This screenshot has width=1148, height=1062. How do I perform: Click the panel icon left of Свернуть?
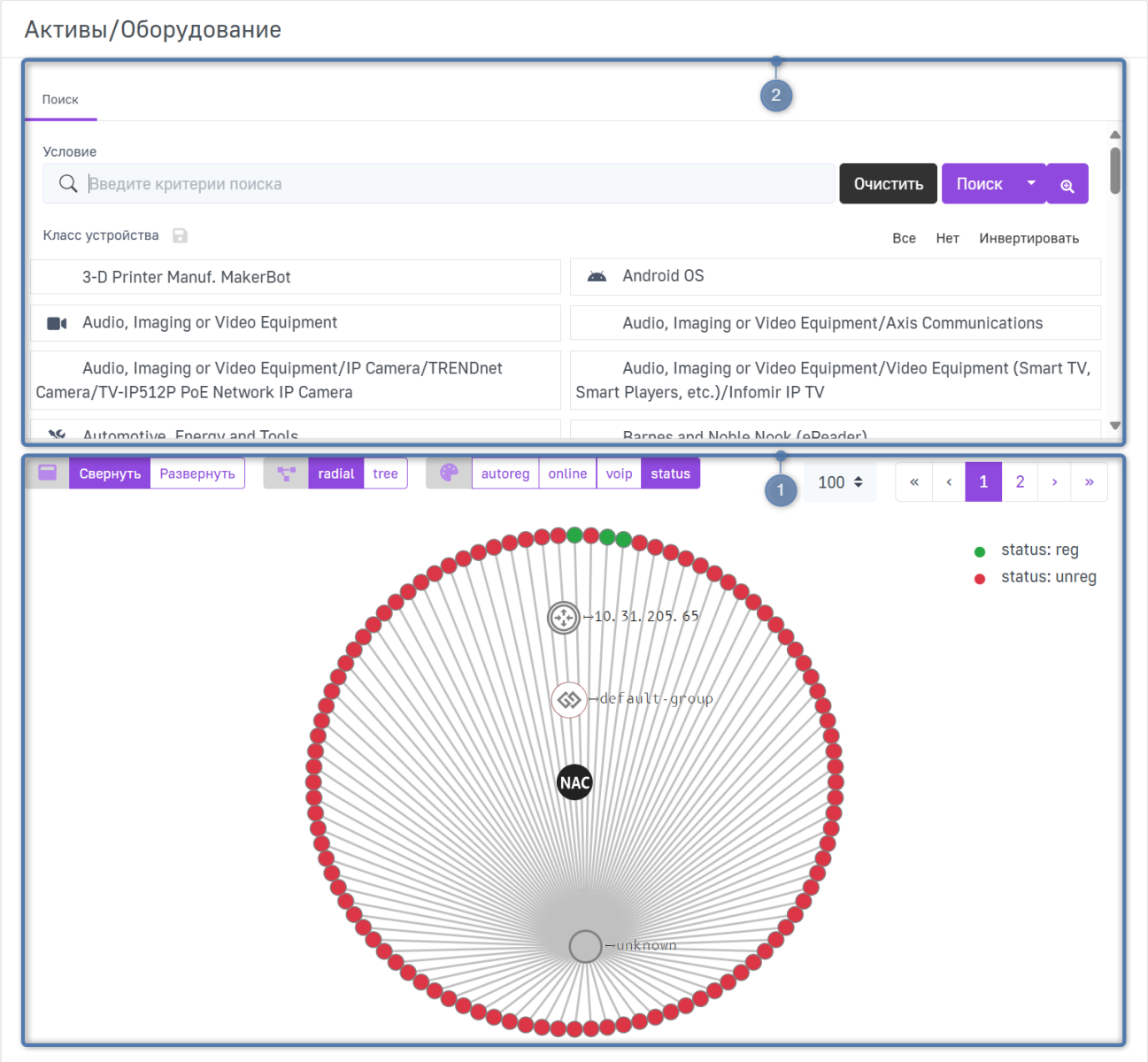(x=48, y=473)
